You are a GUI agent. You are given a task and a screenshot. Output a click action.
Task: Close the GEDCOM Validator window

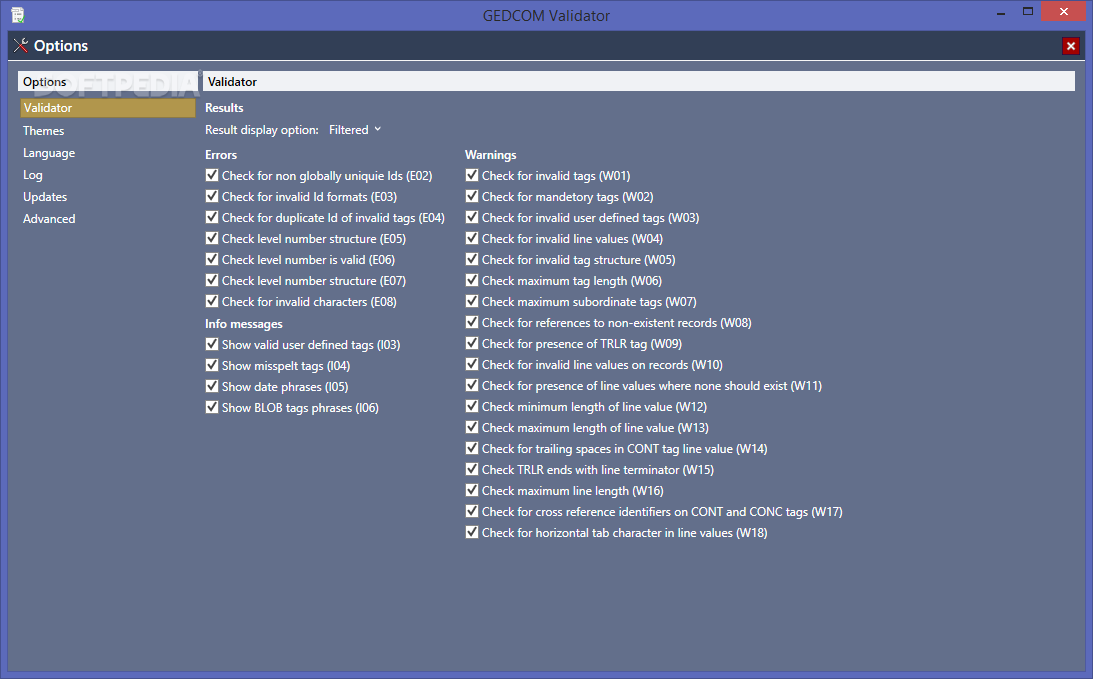pyautogui.click(x=1064, y=12)
